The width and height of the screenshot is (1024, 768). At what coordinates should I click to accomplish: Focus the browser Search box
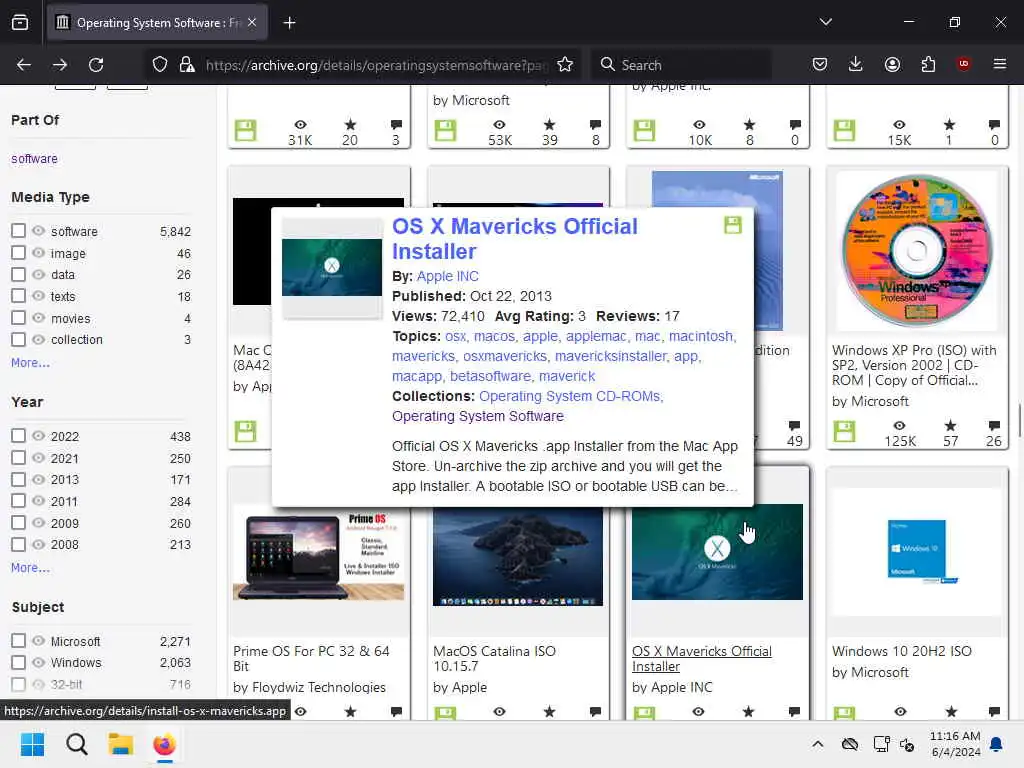tap(682, 65)
